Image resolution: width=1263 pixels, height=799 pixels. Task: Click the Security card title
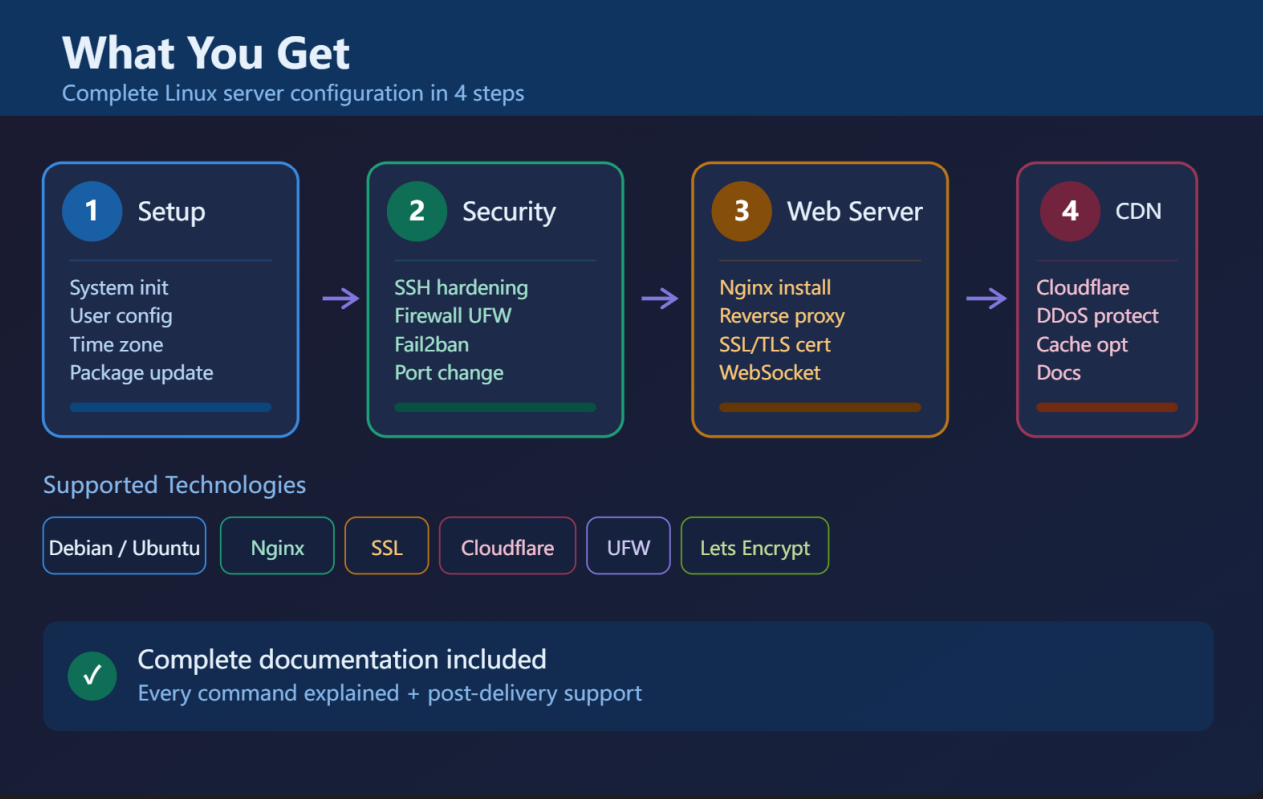coord(509,212)
